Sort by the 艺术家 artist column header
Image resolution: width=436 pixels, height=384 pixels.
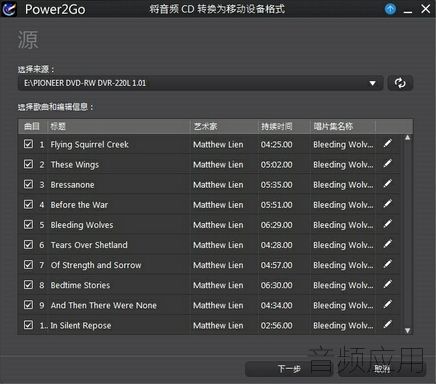[224, 126]
